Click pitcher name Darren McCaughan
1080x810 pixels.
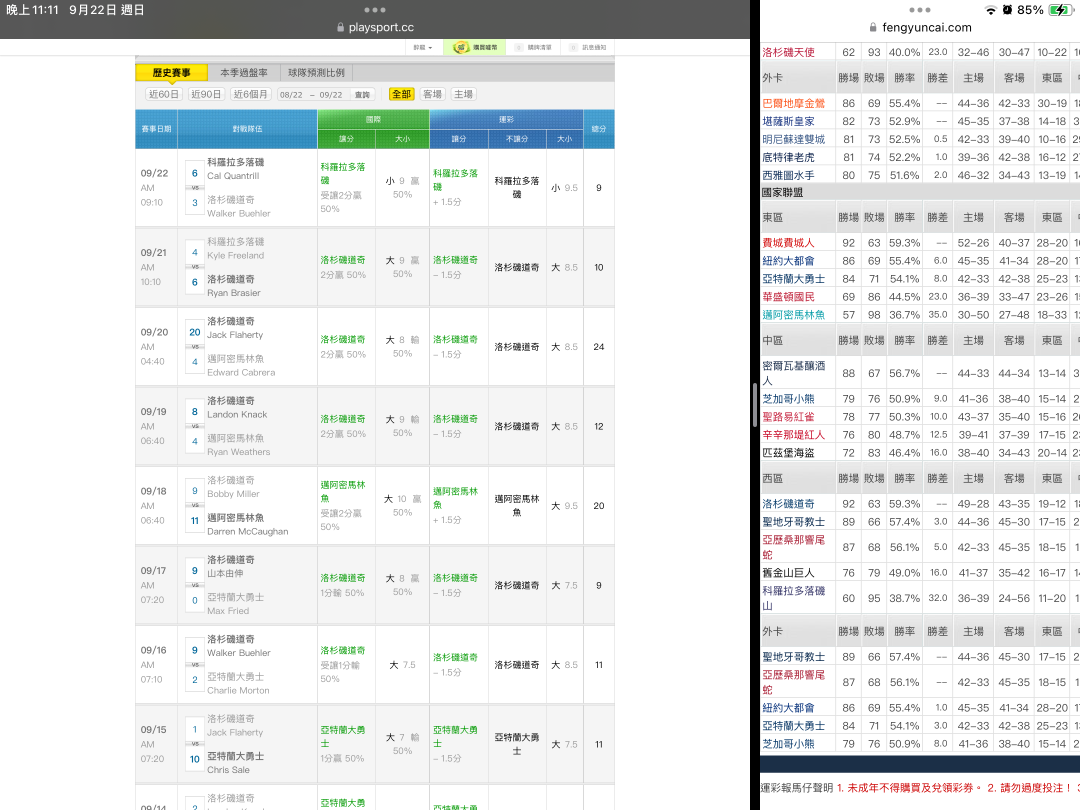tap(248, 532)
